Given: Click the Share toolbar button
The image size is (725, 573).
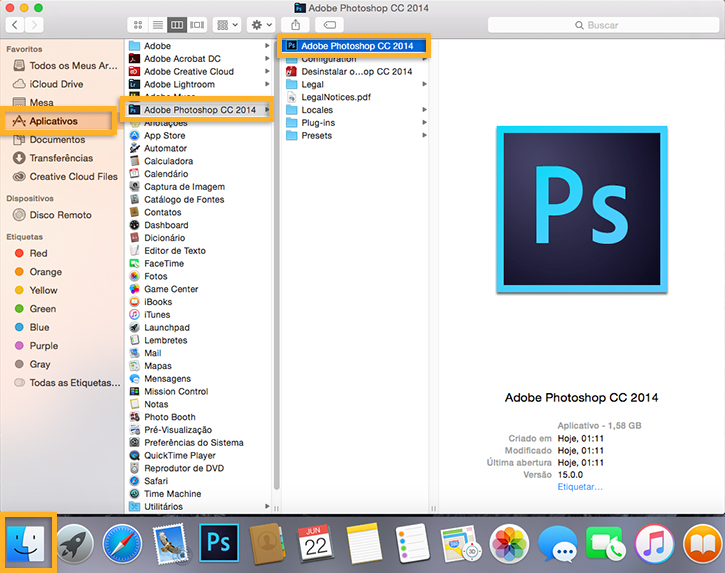Looking at the screenshot, I should pyautogui.click(x=295, y=25).
